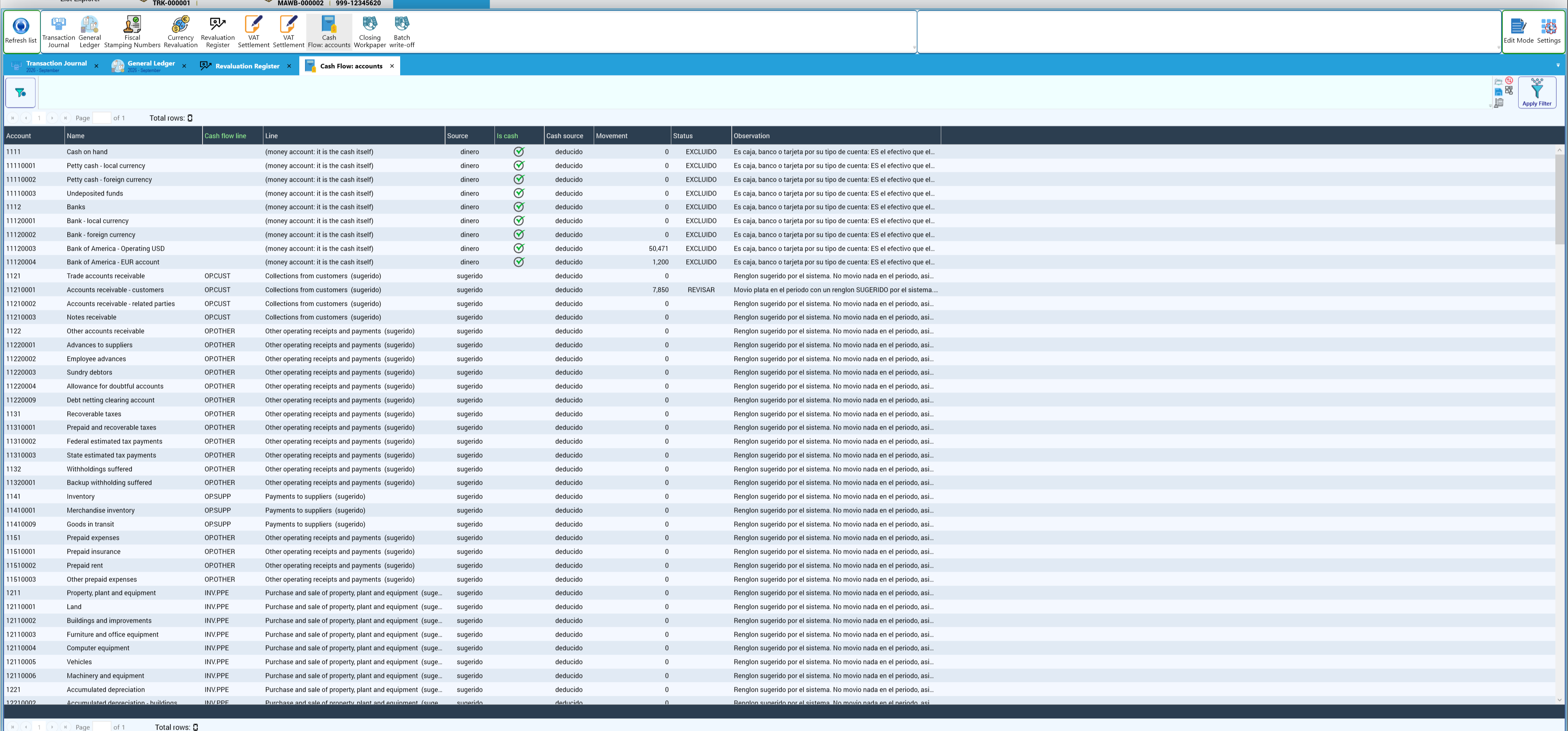This screenshot has width=1568, height=731.
Task: Click the REVISAR status in Accounts receivable - customers row
Action: pyautogui.click(x=701, y=290)
